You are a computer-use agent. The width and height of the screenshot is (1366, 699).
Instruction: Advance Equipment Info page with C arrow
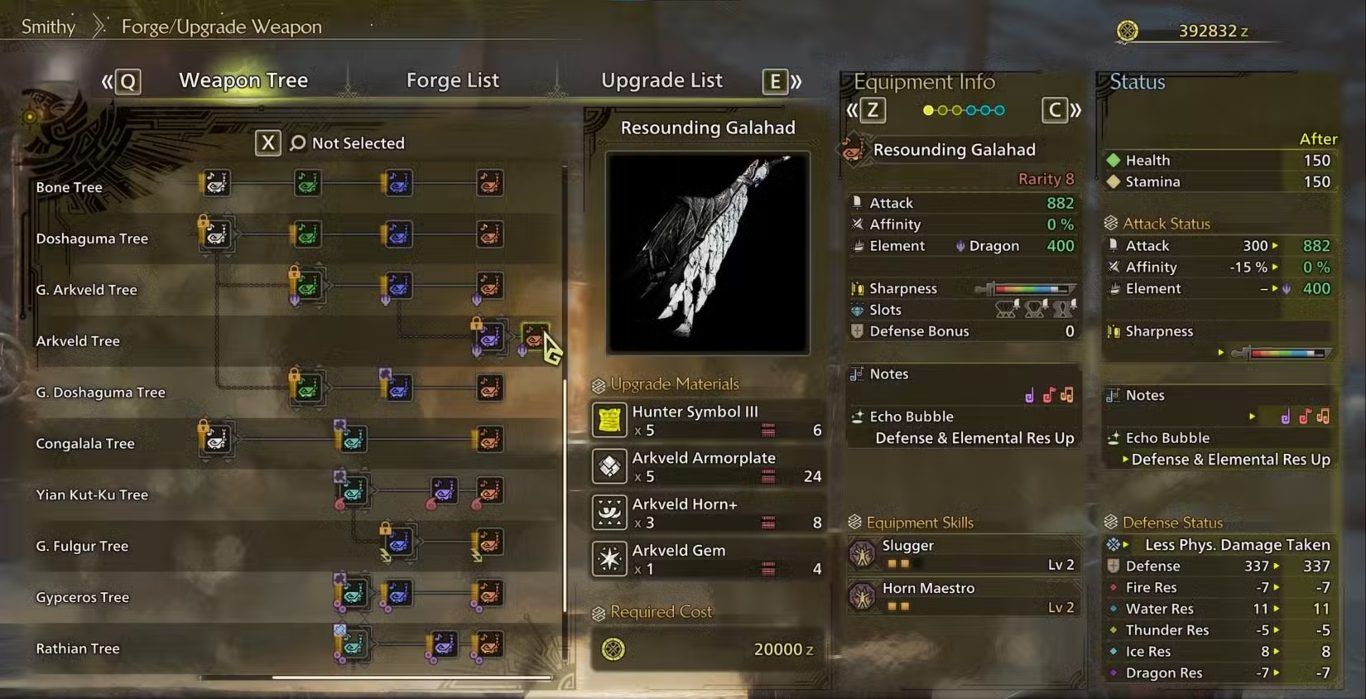(x=1062, y=110)
